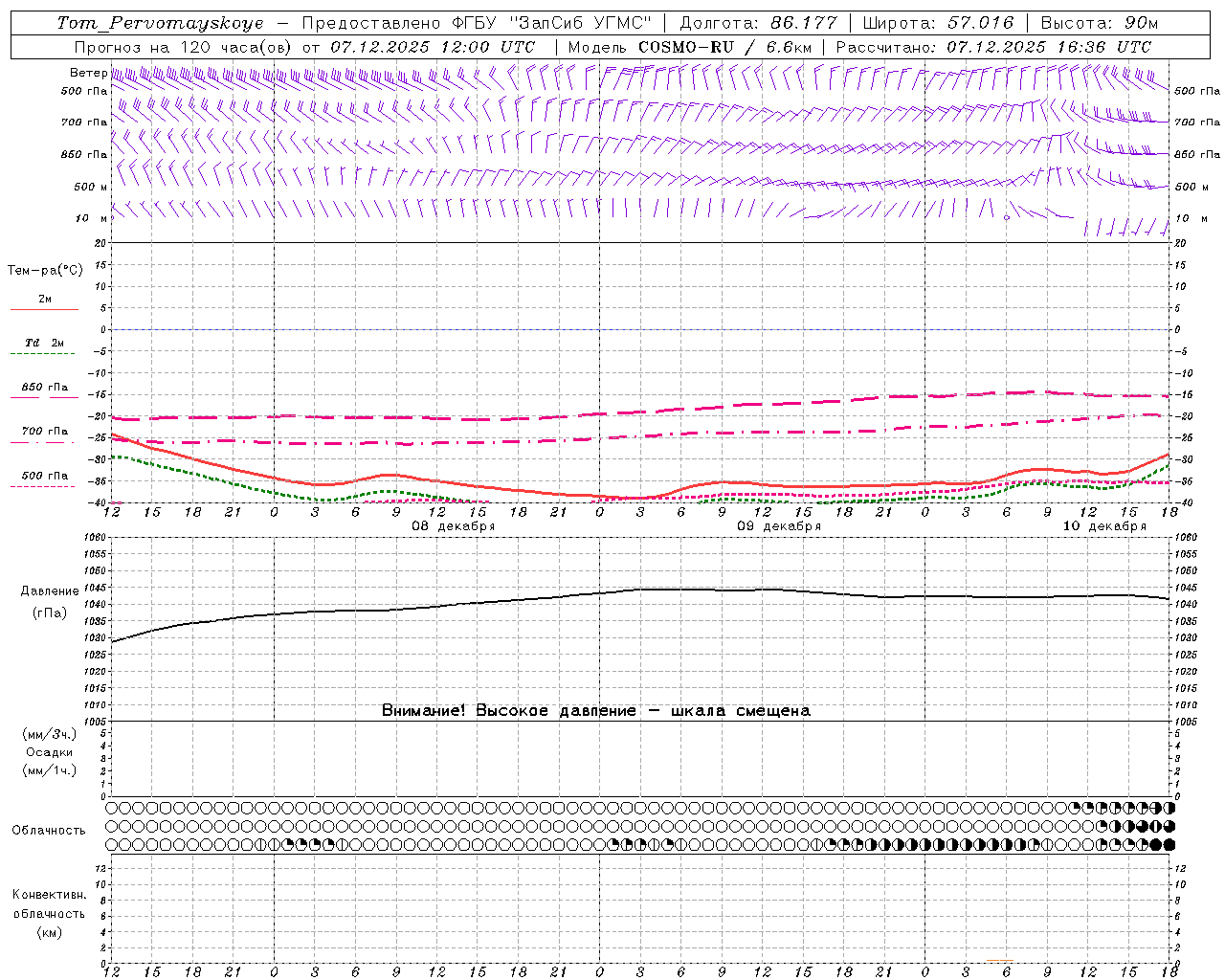Click the Давление panel label

(48, 591)
